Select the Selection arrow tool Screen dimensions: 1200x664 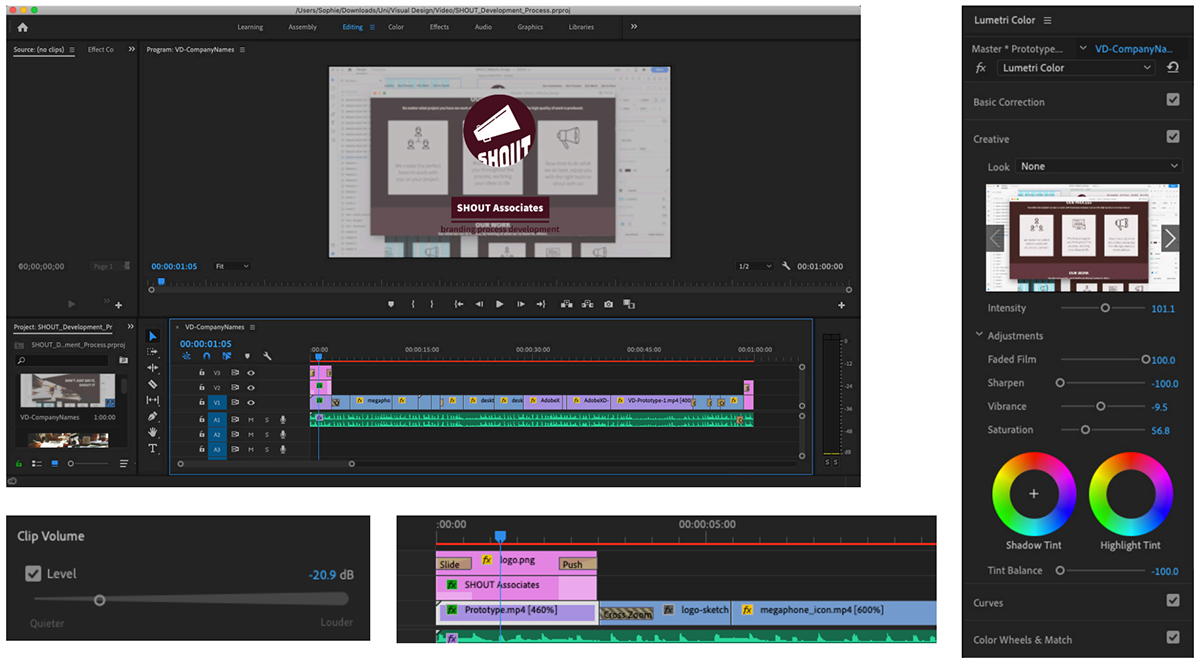(x=153, y=336)
